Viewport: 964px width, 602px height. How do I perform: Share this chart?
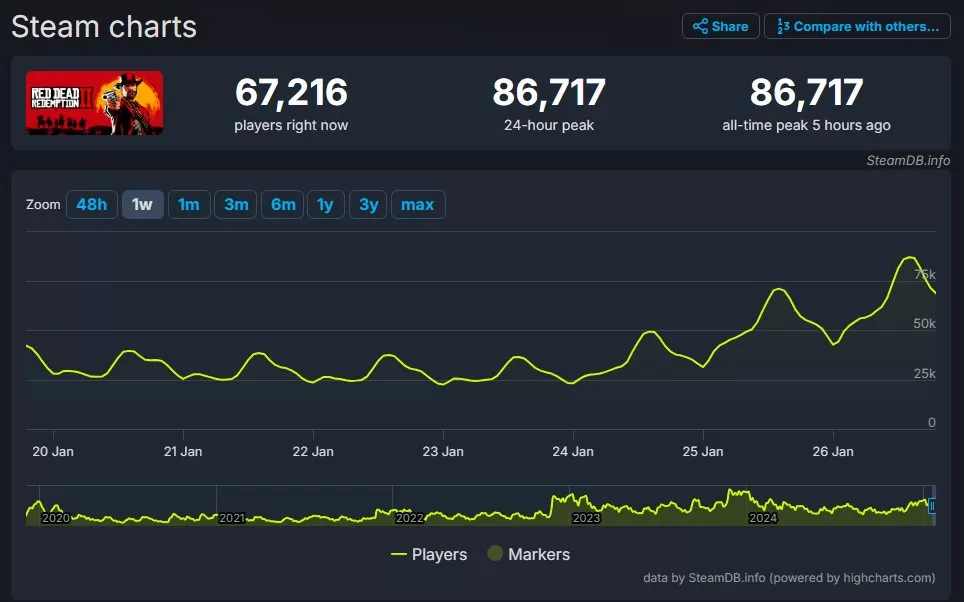(720, 26)
